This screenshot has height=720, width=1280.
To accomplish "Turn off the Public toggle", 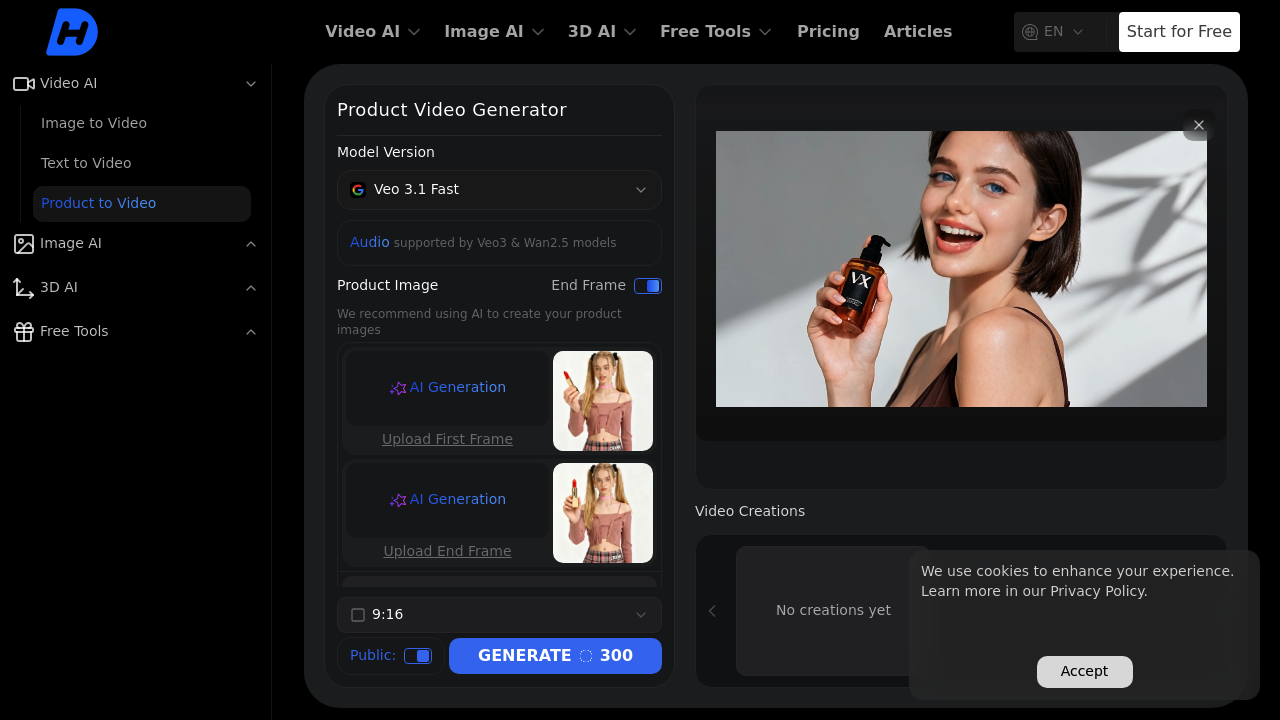I will coord(417,655).
